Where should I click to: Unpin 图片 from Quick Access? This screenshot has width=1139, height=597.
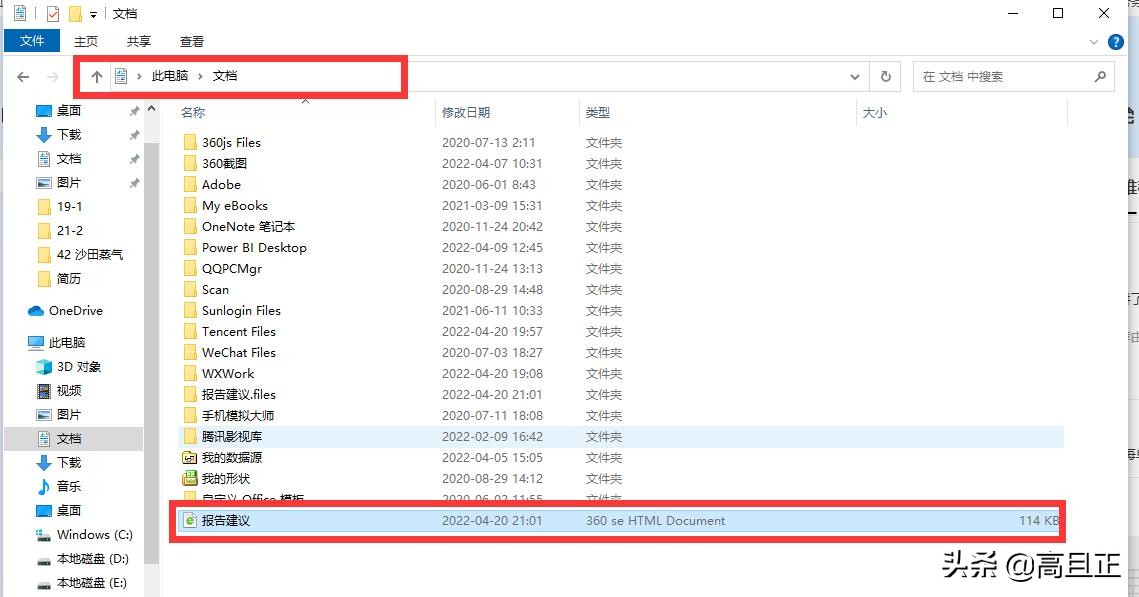click(134, 182)
